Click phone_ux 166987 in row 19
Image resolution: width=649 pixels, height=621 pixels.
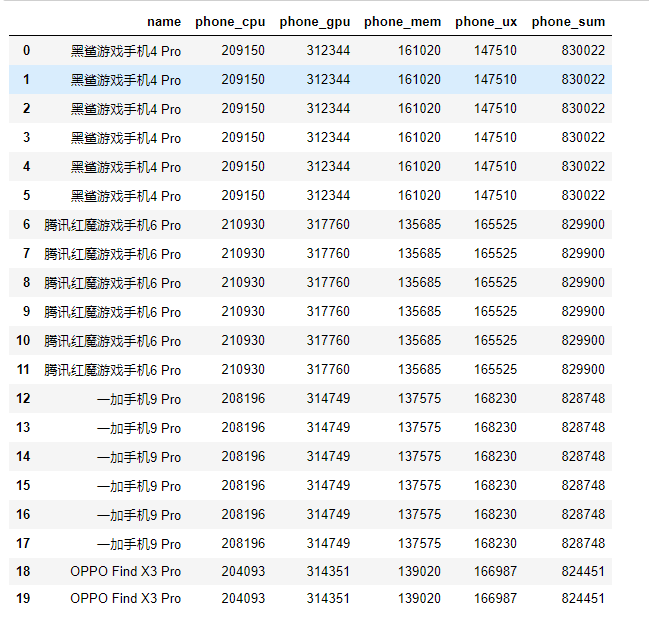(495, 598)
